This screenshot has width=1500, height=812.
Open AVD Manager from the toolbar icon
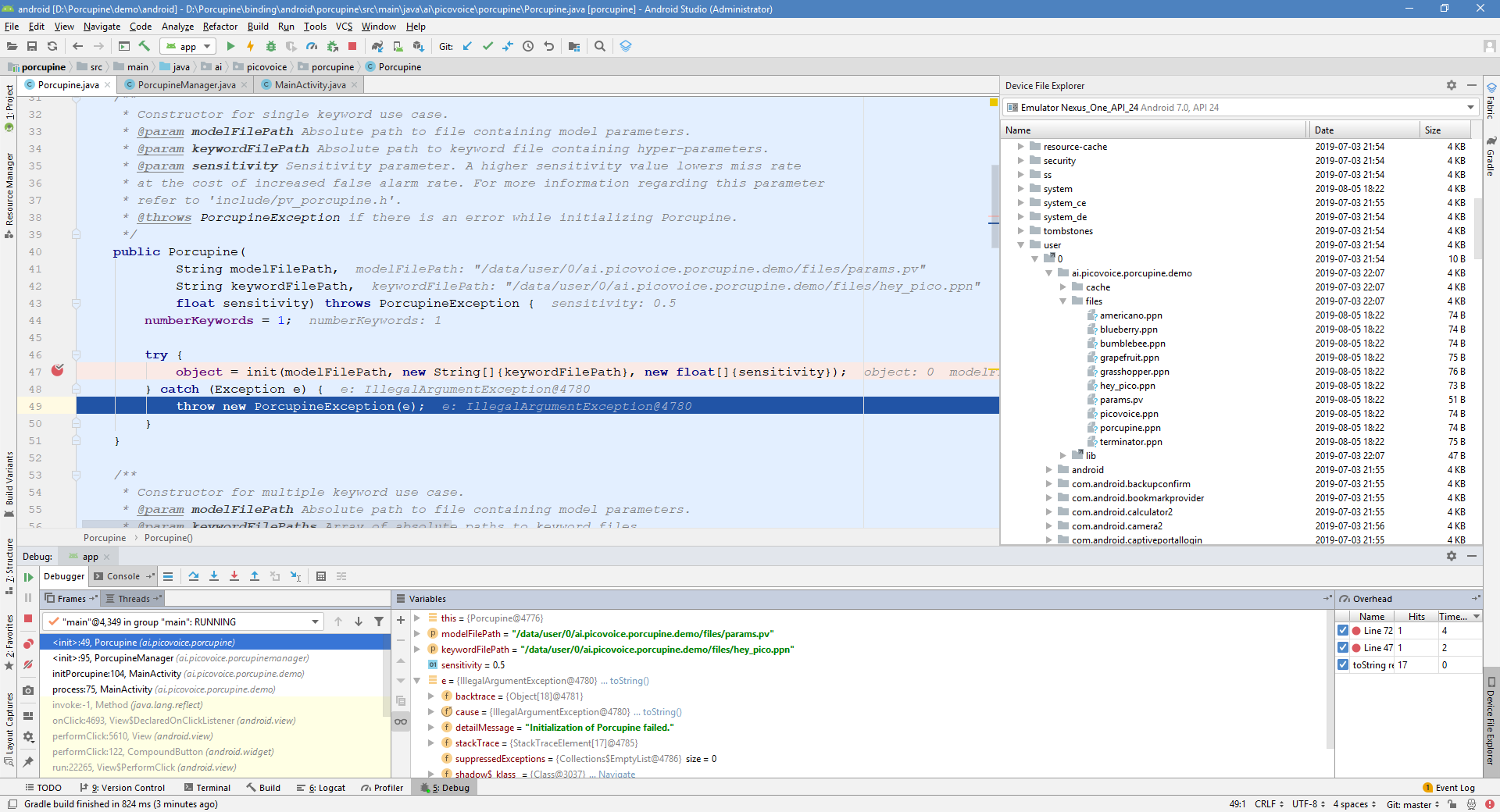(x=398, y=46)
